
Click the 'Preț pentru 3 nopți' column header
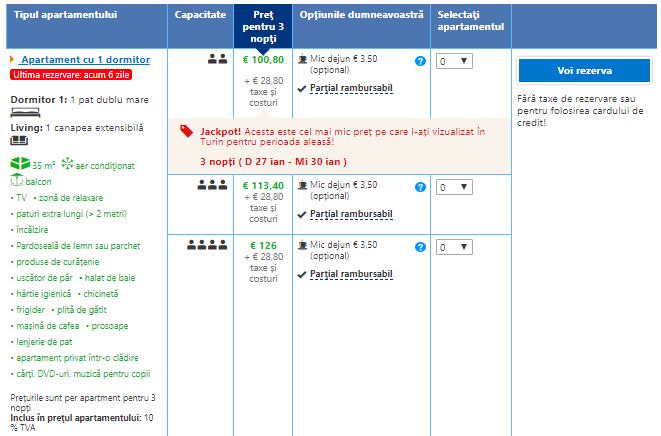coord(263,25)
